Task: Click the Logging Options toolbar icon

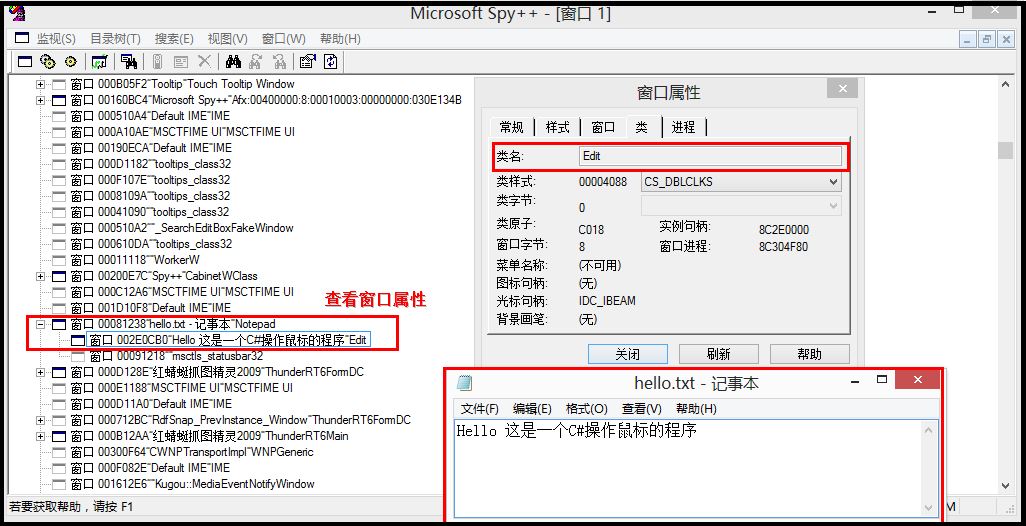Action: tap(181, 62)
